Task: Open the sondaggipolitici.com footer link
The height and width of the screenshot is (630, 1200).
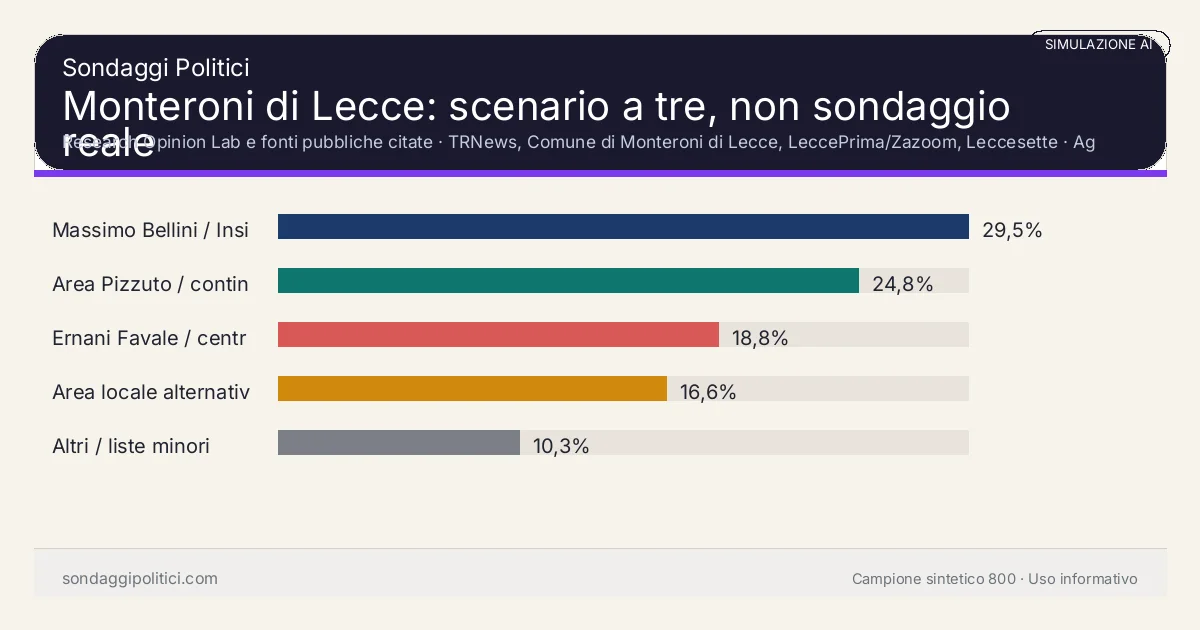Action: click(x=140, y=579)
